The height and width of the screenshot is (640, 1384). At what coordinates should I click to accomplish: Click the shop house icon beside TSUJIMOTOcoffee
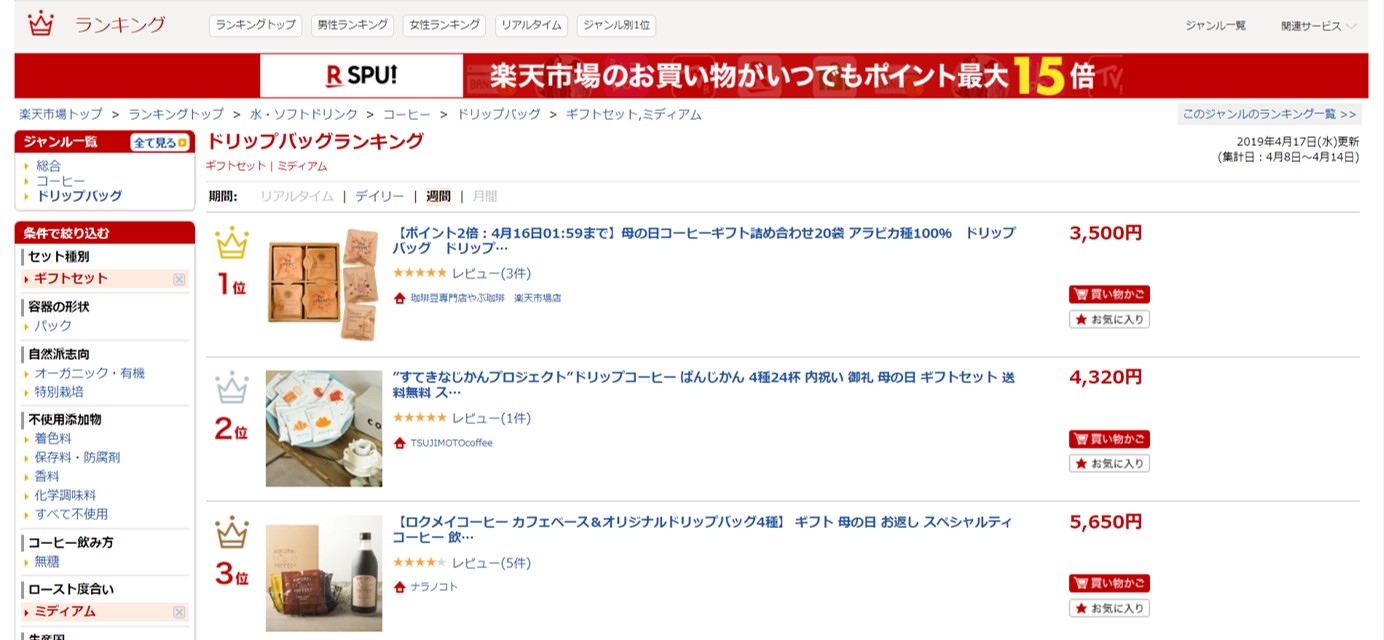(400, 443)
